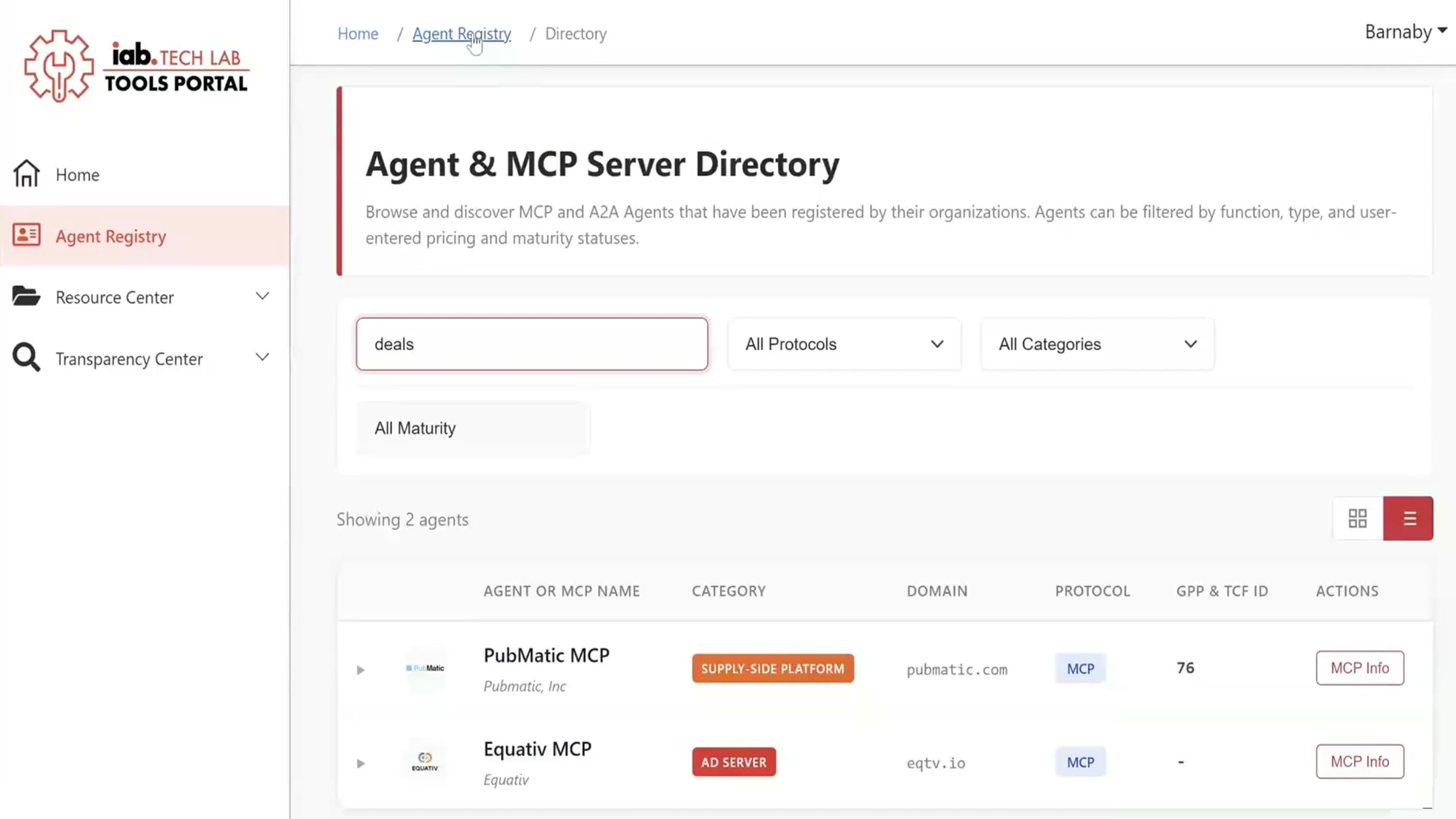Switch to grid view layout

tap(1357, 518)
